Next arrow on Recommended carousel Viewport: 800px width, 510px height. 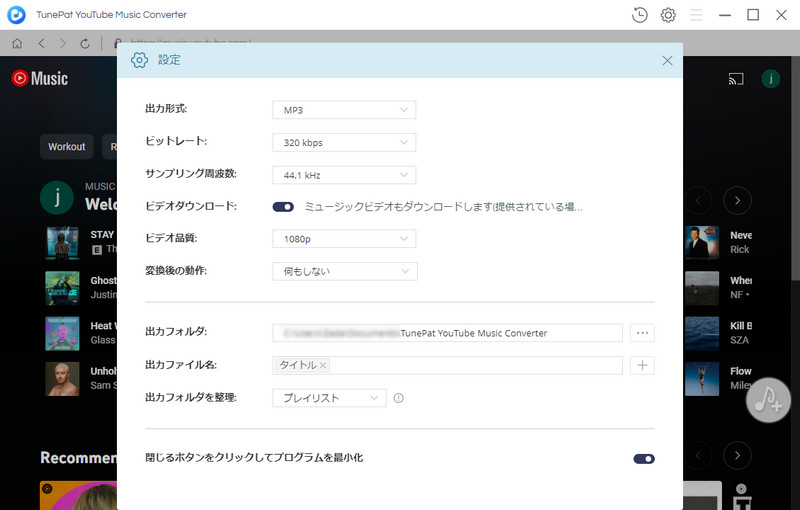(x=737, y=455)
